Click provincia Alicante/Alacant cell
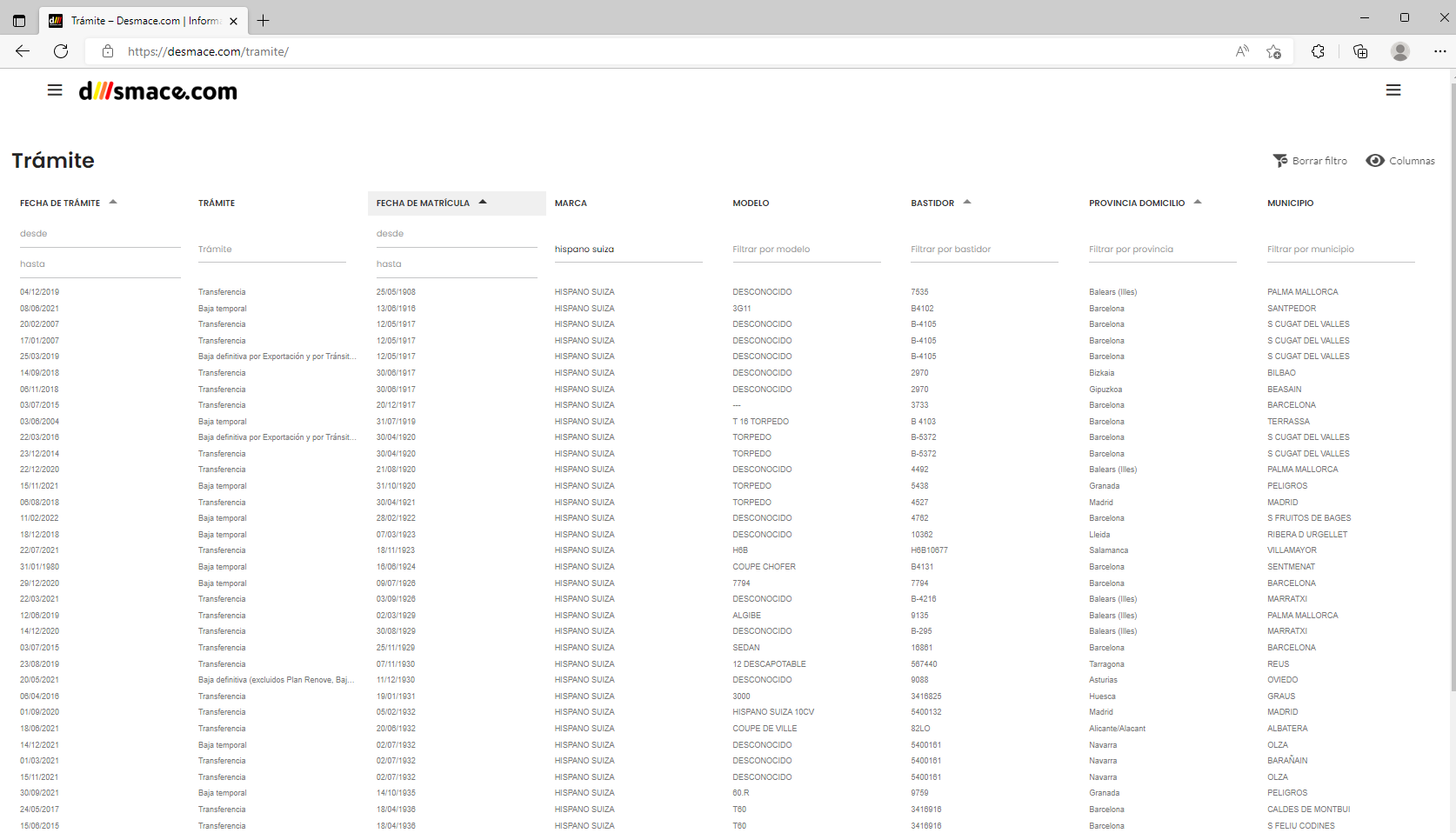Viewport: 1456px width, 833px height. pyautogui.click(x=1118, y=729)
